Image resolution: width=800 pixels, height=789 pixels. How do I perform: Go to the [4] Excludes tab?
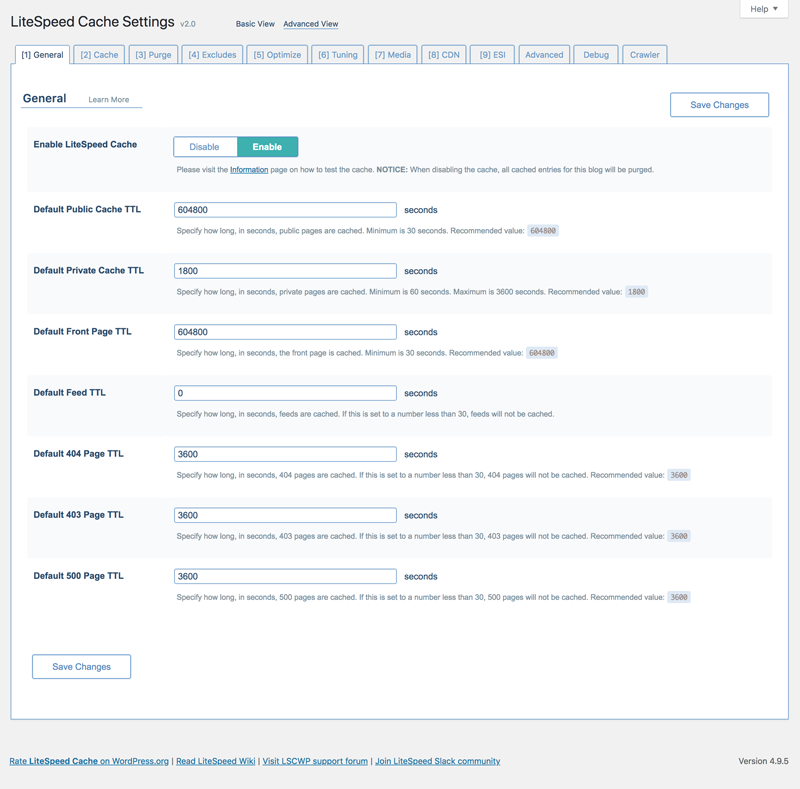pyautogui.click(x=212, y=55)
